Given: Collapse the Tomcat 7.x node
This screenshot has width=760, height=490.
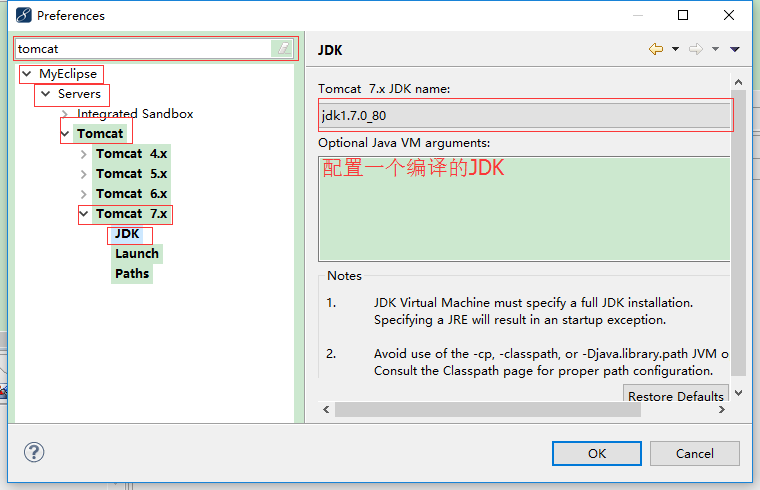Looking at the screenshot, I should point(84,214).
